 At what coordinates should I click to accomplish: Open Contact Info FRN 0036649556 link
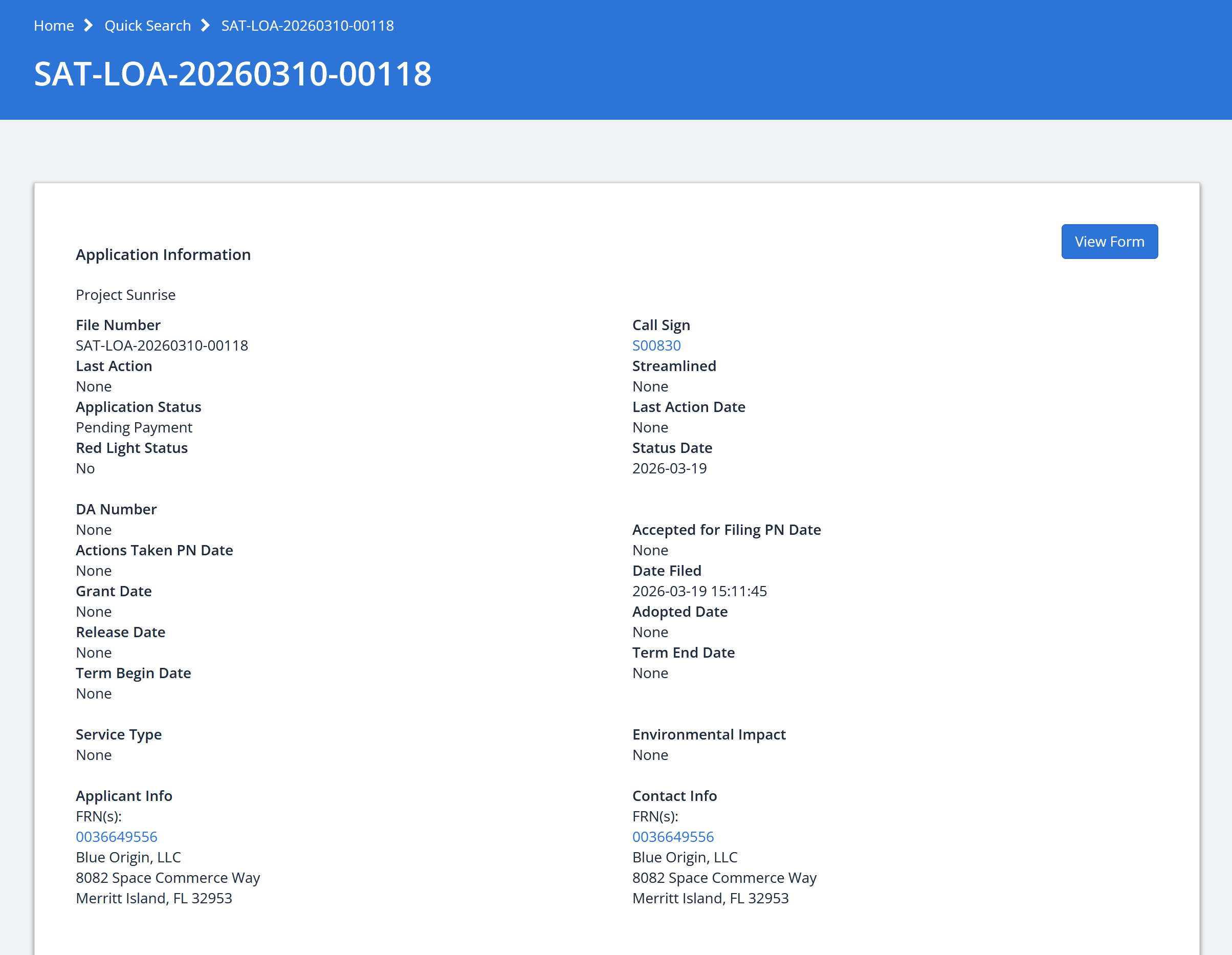coord(672,836)
